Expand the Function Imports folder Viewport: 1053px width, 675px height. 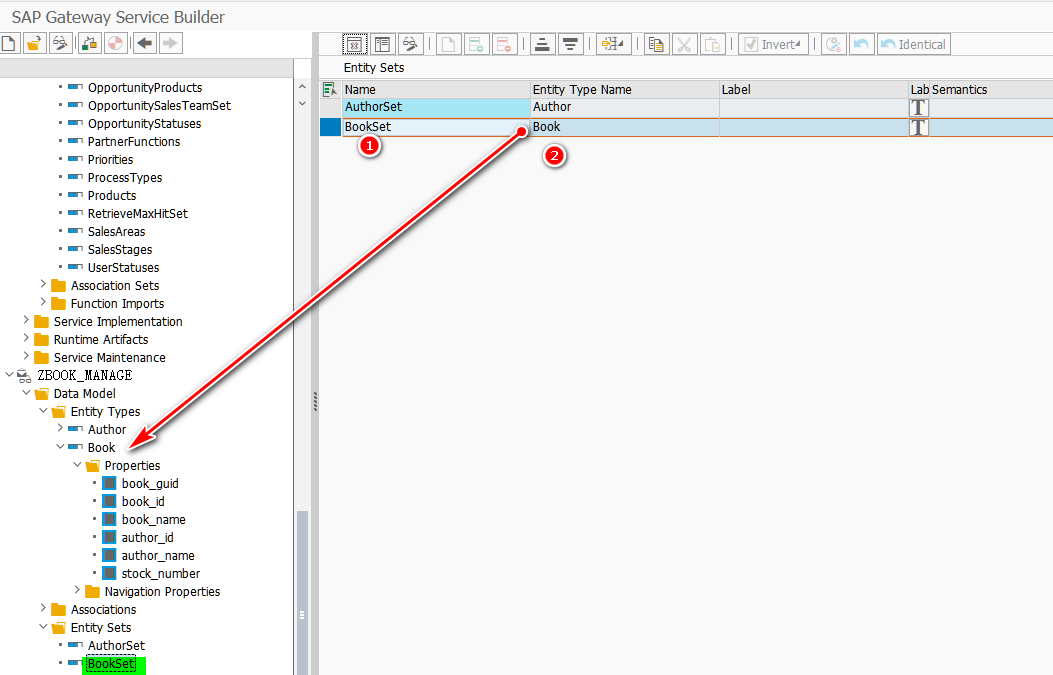(43, 303)
